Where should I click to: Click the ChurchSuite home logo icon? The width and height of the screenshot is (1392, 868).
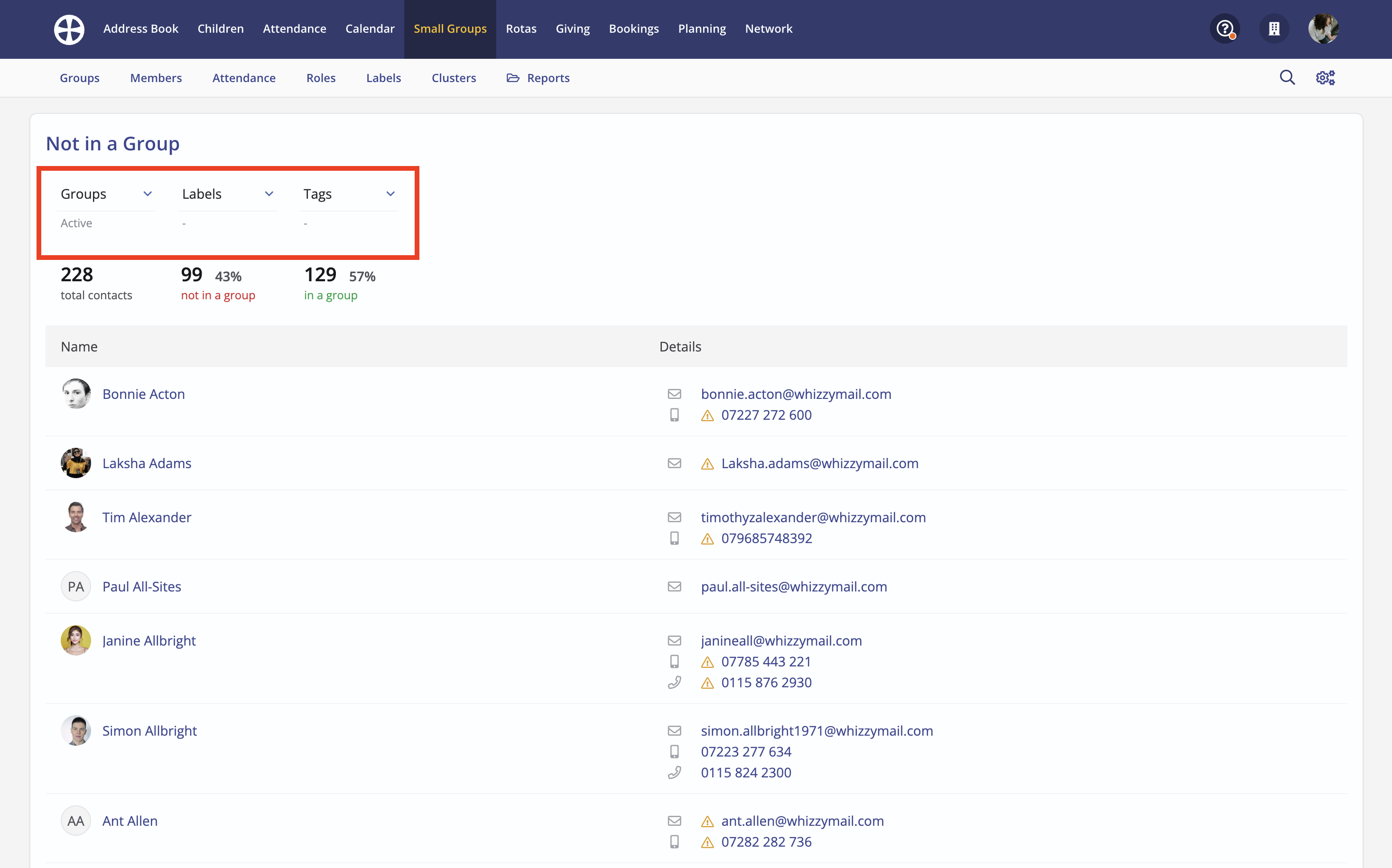(69, 29)
